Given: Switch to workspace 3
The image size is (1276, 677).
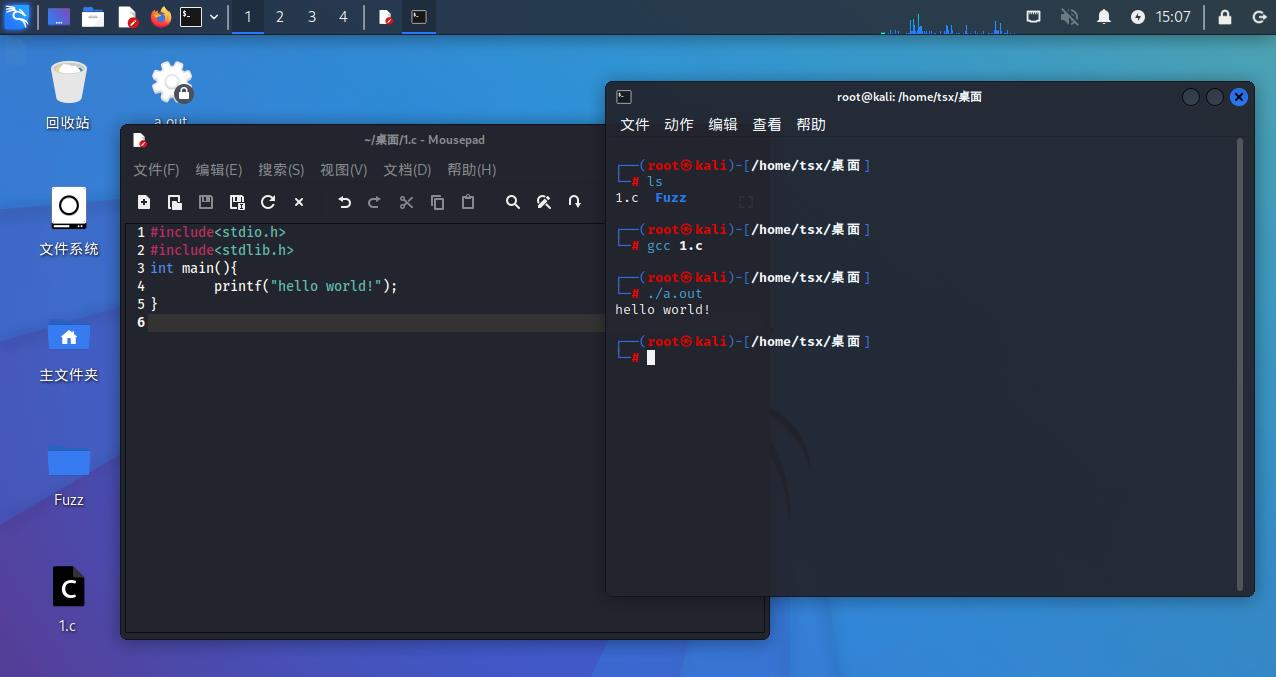Looking at the screenshot, I should (x=312, y=17).
